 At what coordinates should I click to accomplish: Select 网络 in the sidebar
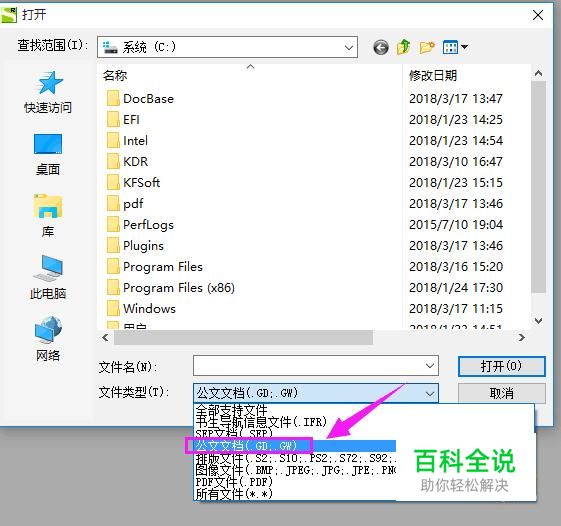coord(48,339)
